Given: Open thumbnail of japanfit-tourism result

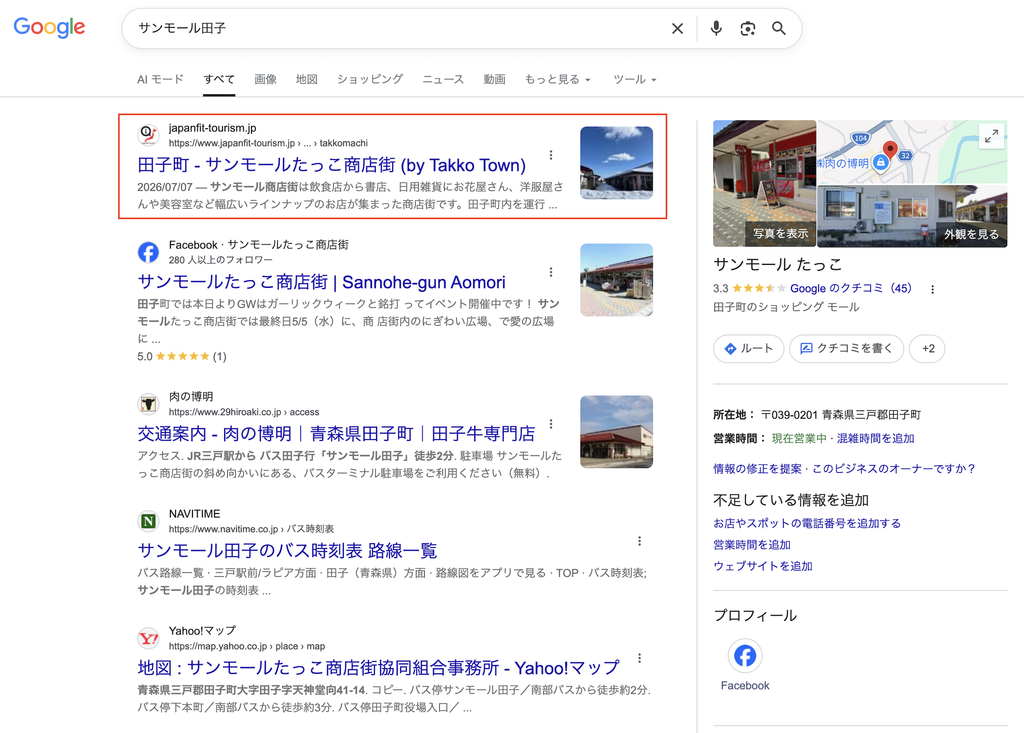Looking at the screenshot, I should (616, 163).
